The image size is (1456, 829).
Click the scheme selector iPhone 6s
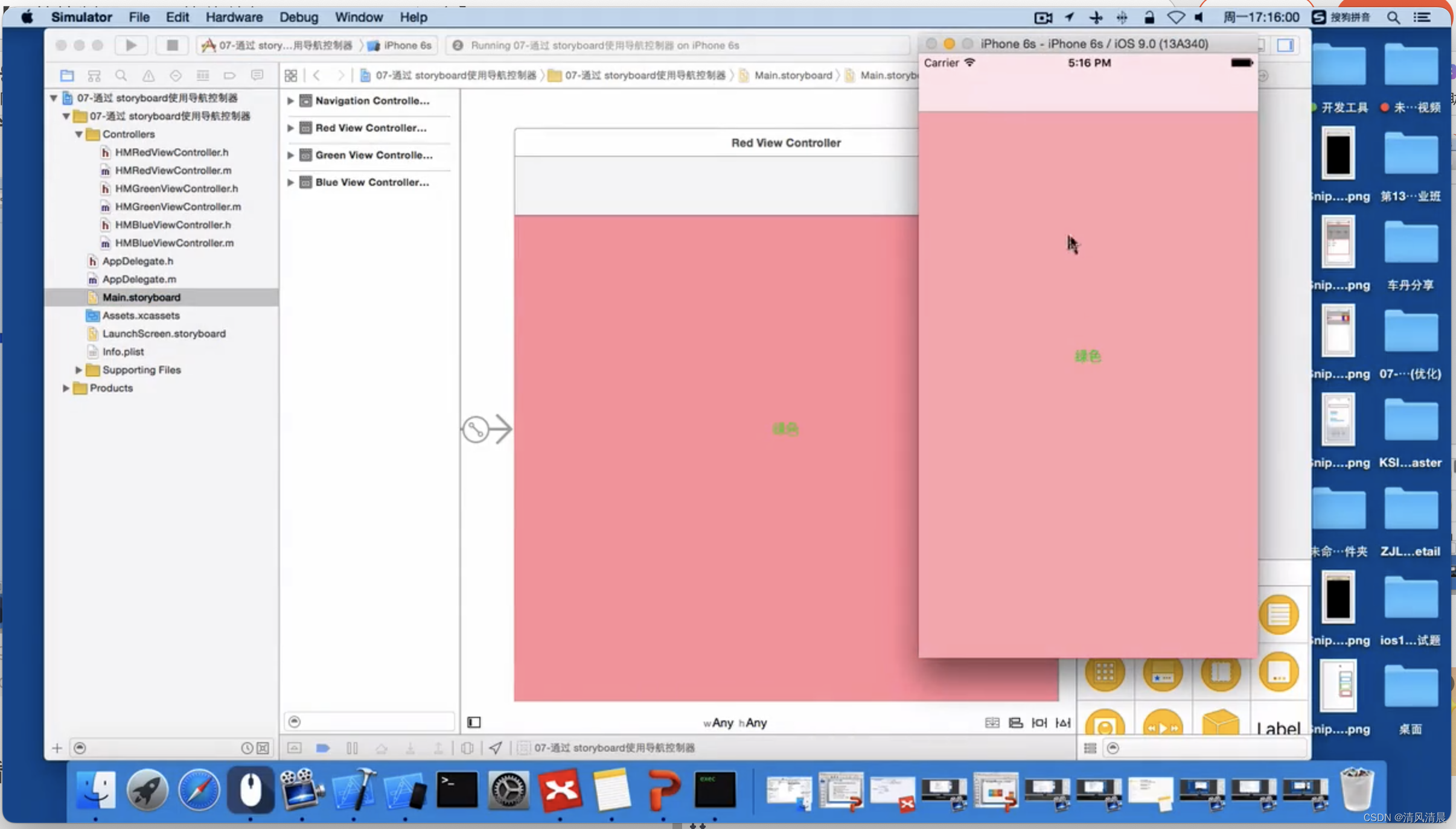[x=405, y=44]
